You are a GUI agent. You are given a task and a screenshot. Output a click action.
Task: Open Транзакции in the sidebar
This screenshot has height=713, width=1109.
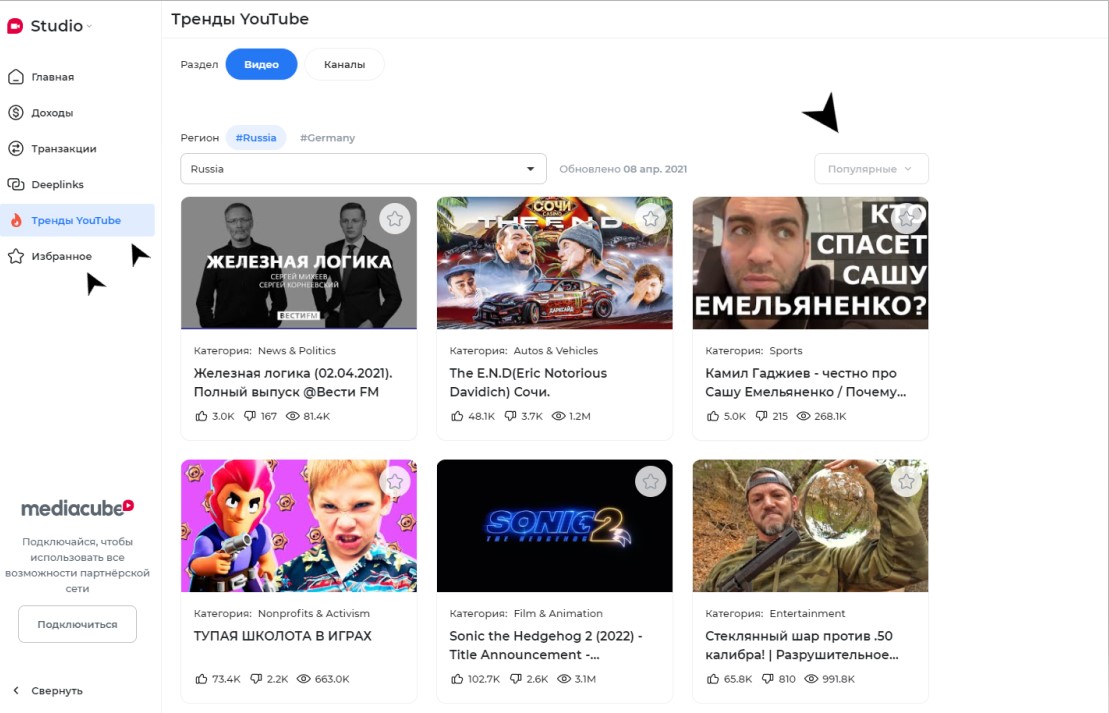tap(64, 149)
